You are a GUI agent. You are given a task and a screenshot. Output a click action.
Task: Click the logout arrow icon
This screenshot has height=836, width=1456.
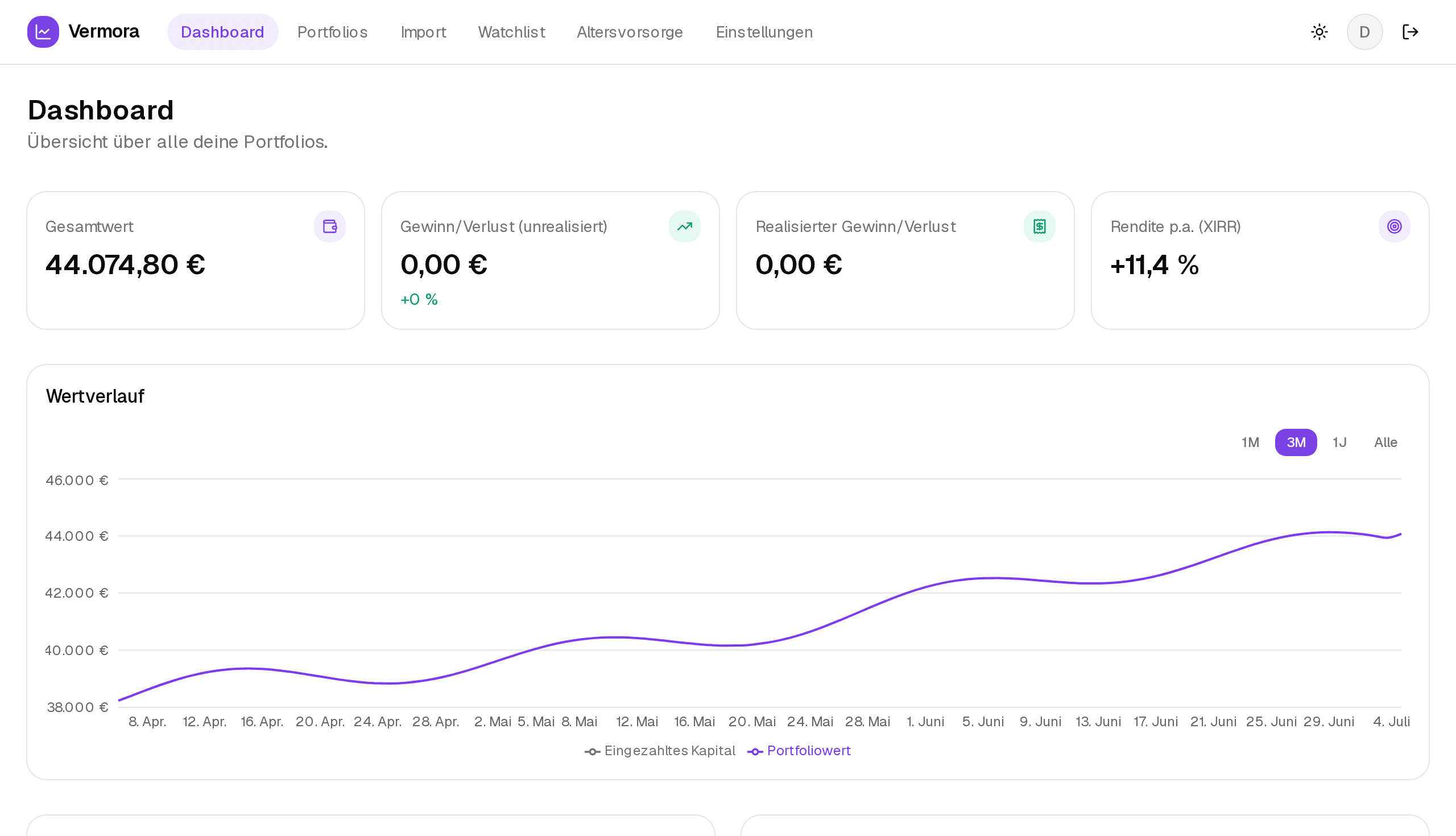(1410, 32)
